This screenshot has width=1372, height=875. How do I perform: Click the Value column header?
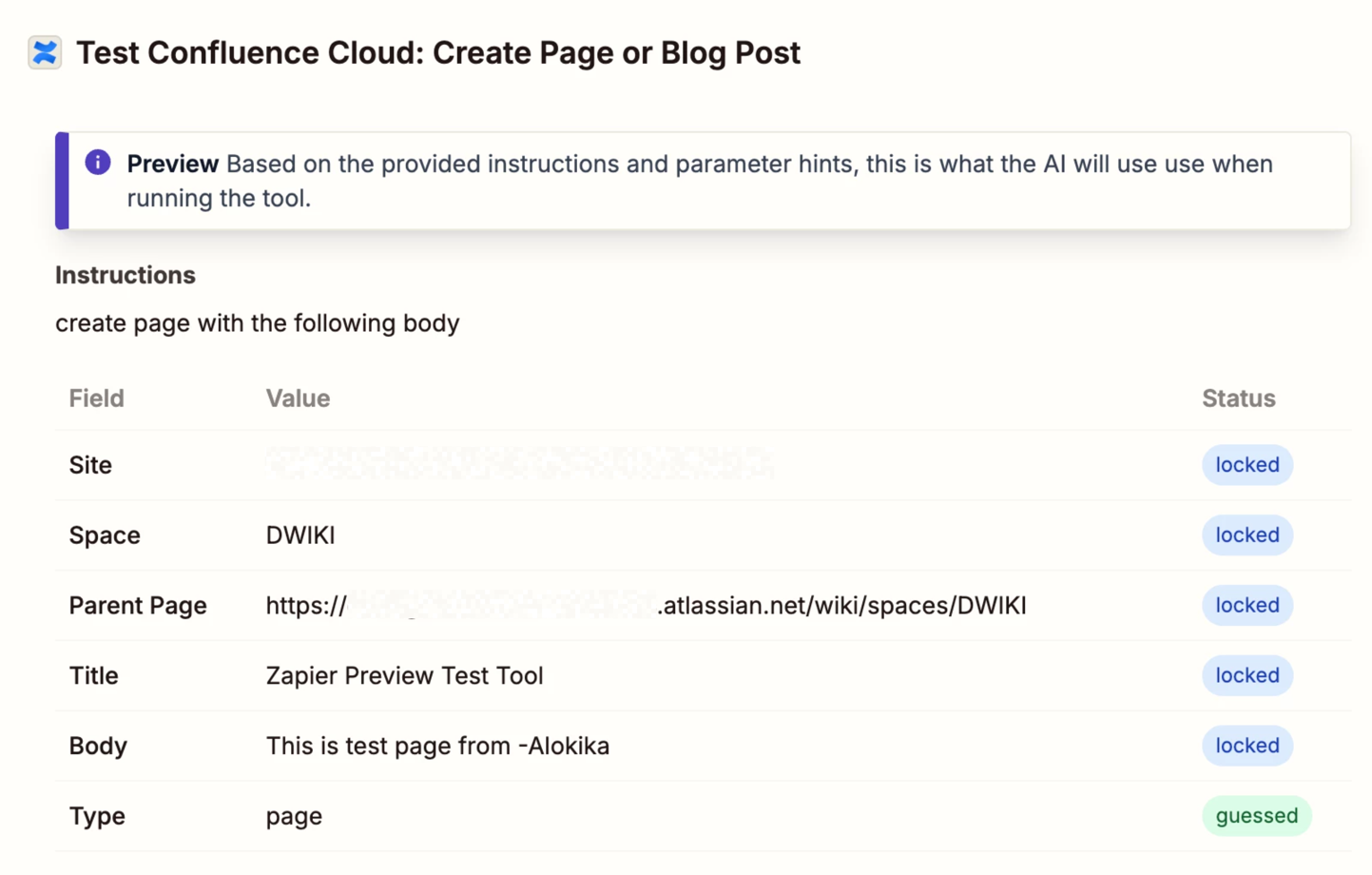point(298,399)
